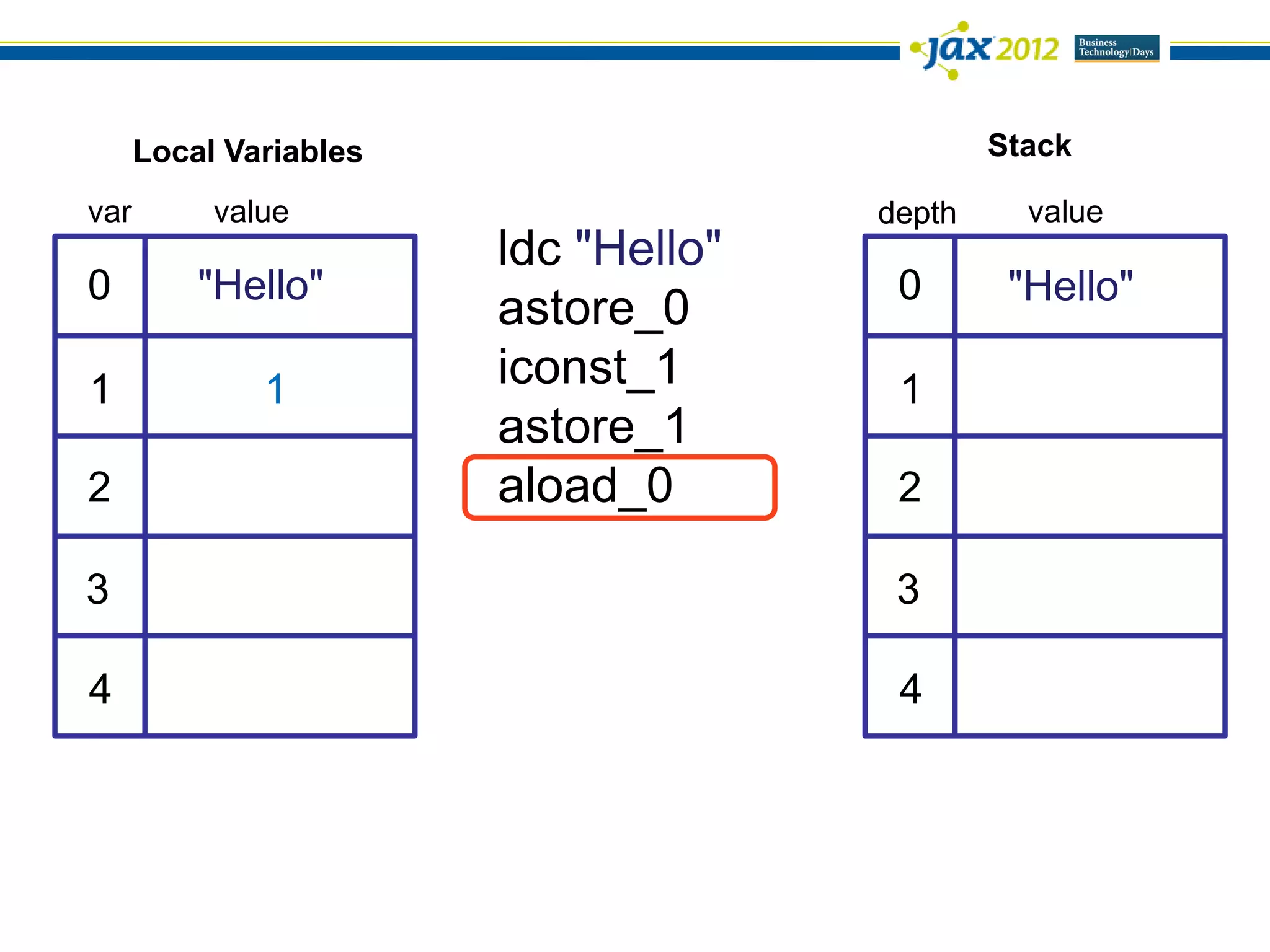Click the astore_1 instruction line
The height and width of the screenshot is (952, 1270).
click(x=592, y=426)
